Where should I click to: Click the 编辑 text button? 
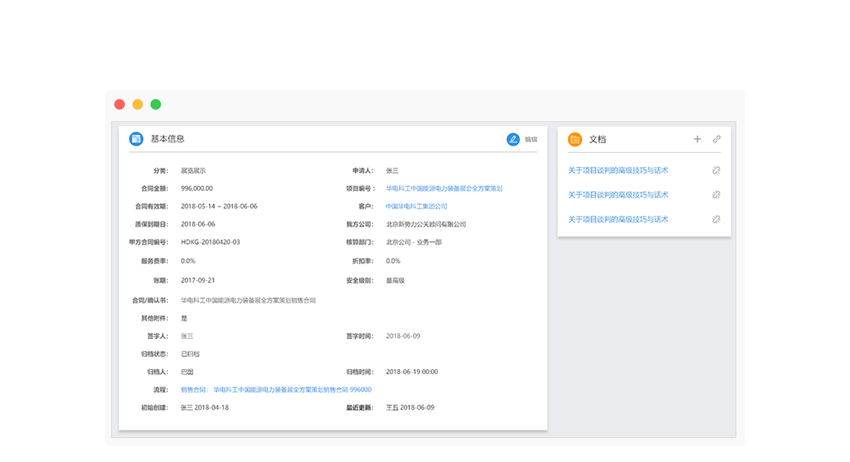point(531,140)
